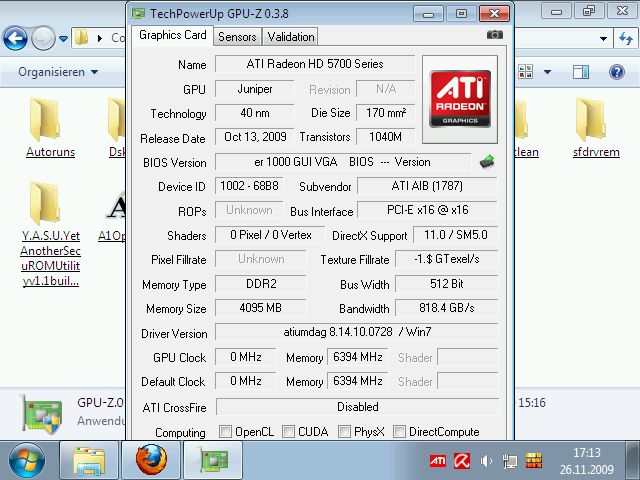Enable the OpenCL checkbox

click(225, 432)
